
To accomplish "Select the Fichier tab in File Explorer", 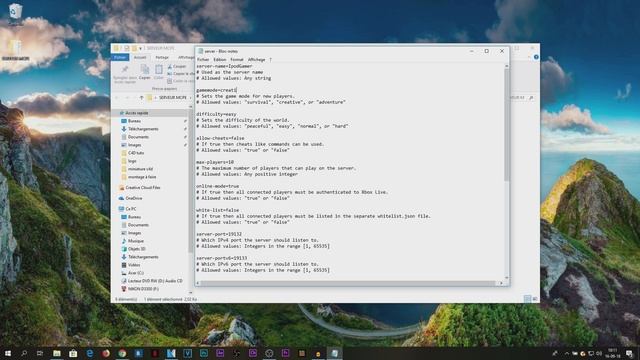I will pyautogui.click(x=120, y=58).
